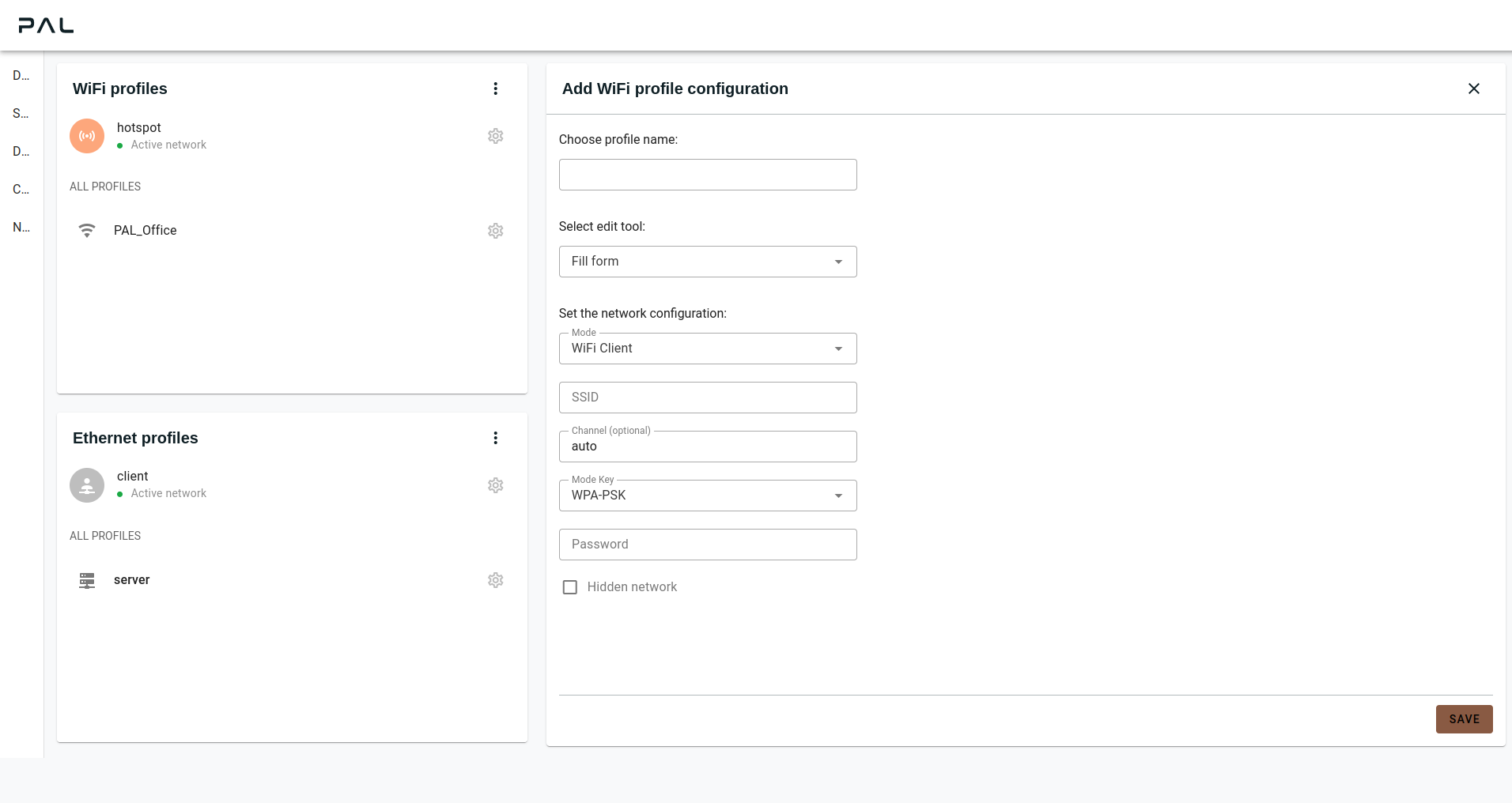
Task: Click the SSID input field
Action: [707, 398]
